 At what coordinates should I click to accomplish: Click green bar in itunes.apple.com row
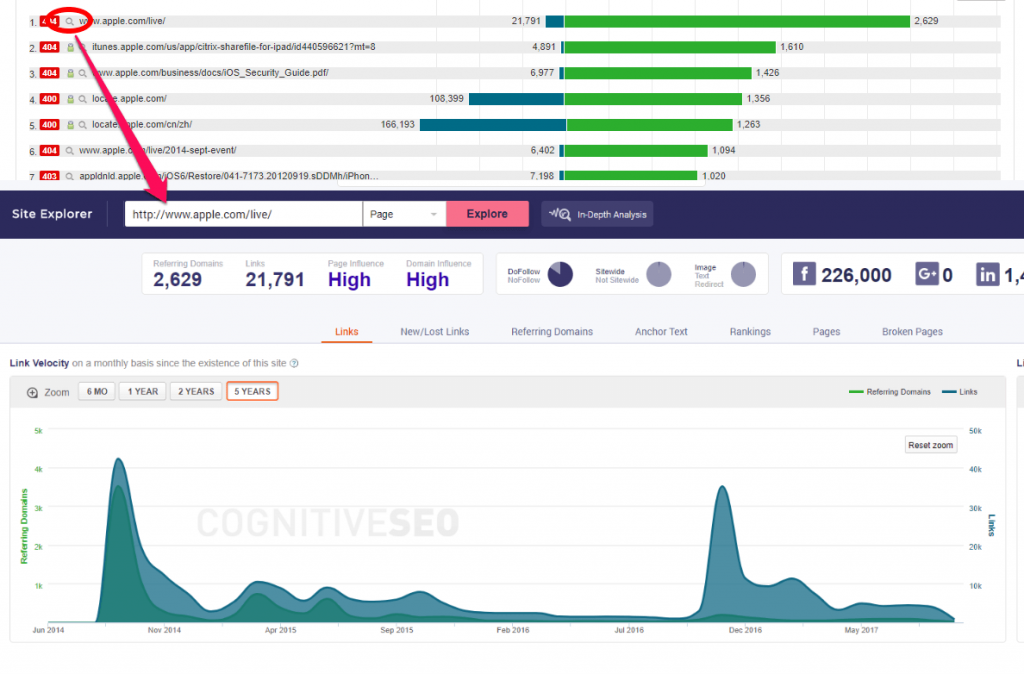coord(669,47)
